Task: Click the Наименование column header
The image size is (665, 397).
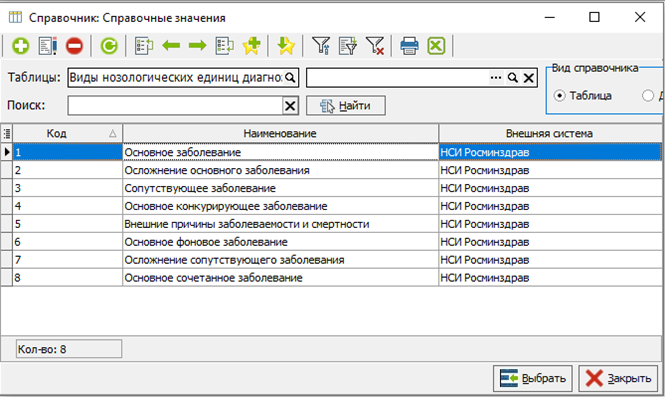Action: point(280,134)
